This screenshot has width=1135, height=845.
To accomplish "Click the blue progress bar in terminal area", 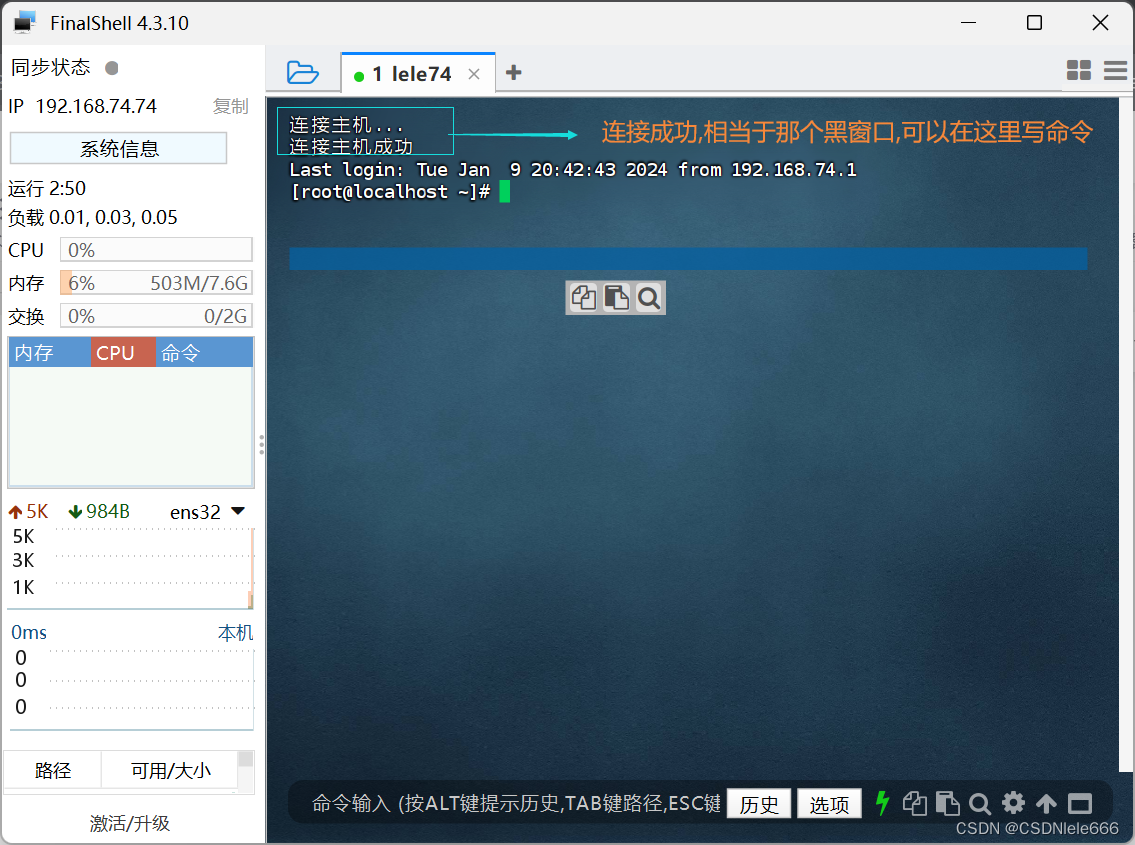I will [688, 257].
